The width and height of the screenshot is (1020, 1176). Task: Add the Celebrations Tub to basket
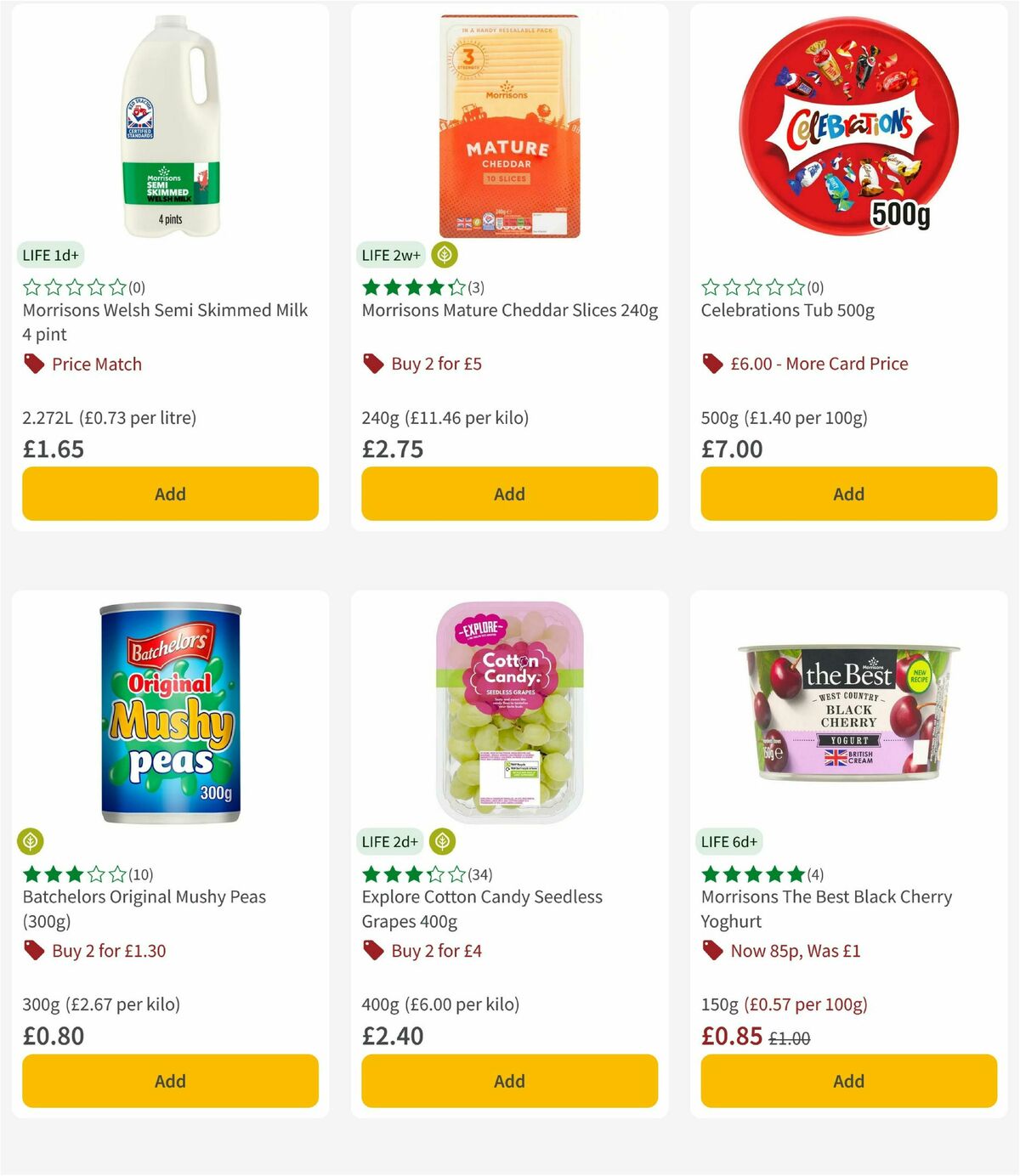tap(847, 494)
